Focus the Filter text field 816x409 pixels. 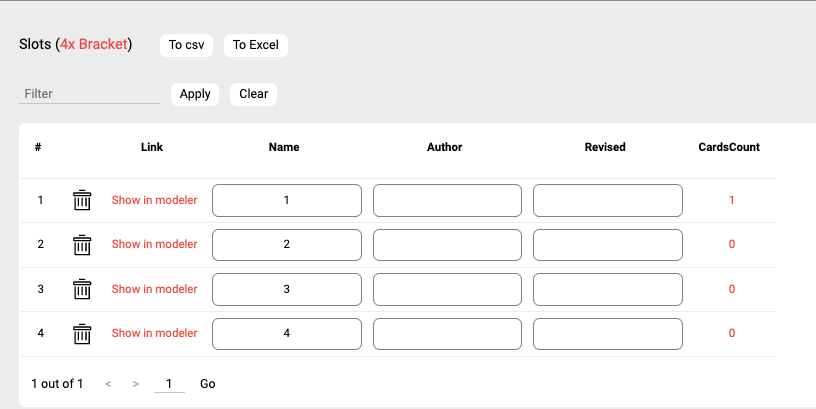[89, 94]
